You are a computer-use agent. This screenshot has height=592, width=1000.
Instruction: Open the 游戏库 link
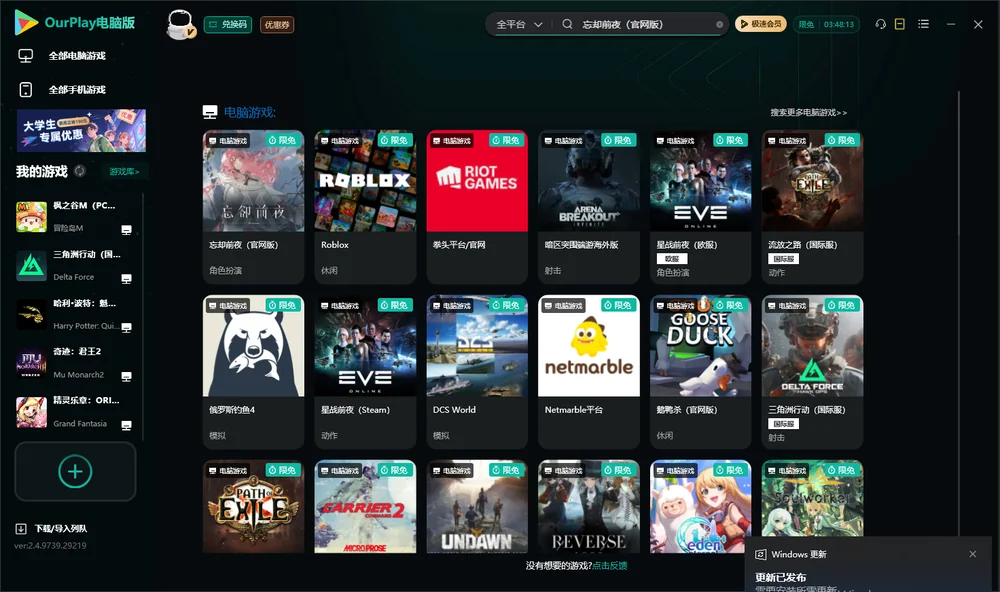pos(124,172)
